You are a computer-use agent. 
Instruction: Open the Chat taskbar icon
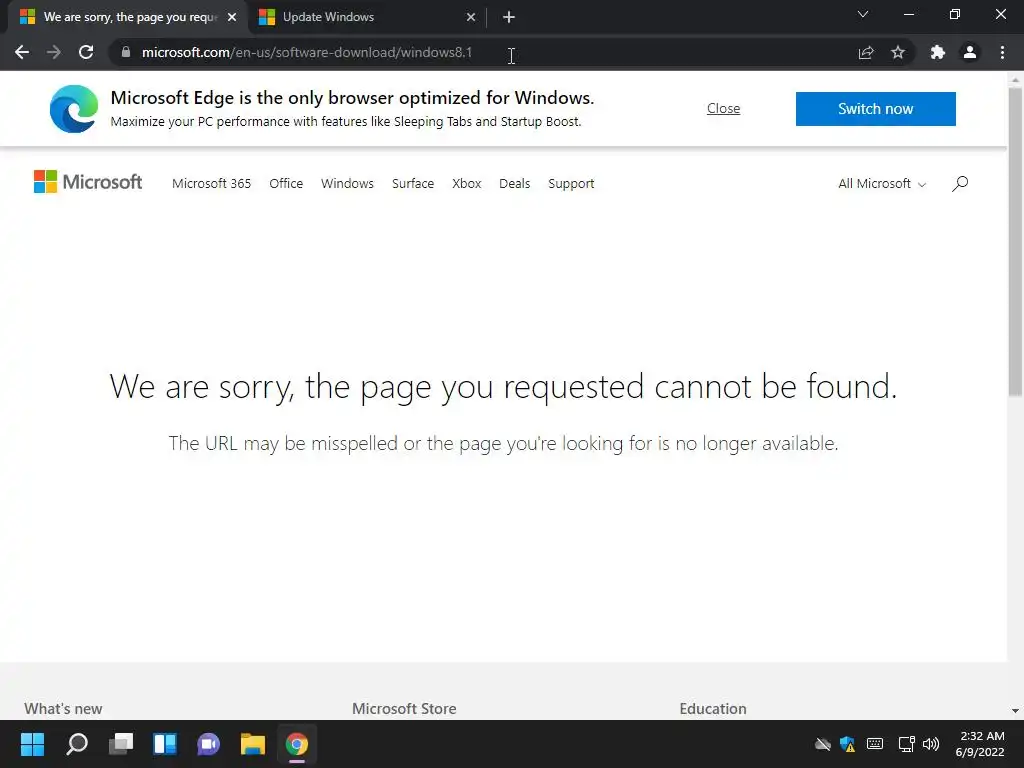[208, 744]
